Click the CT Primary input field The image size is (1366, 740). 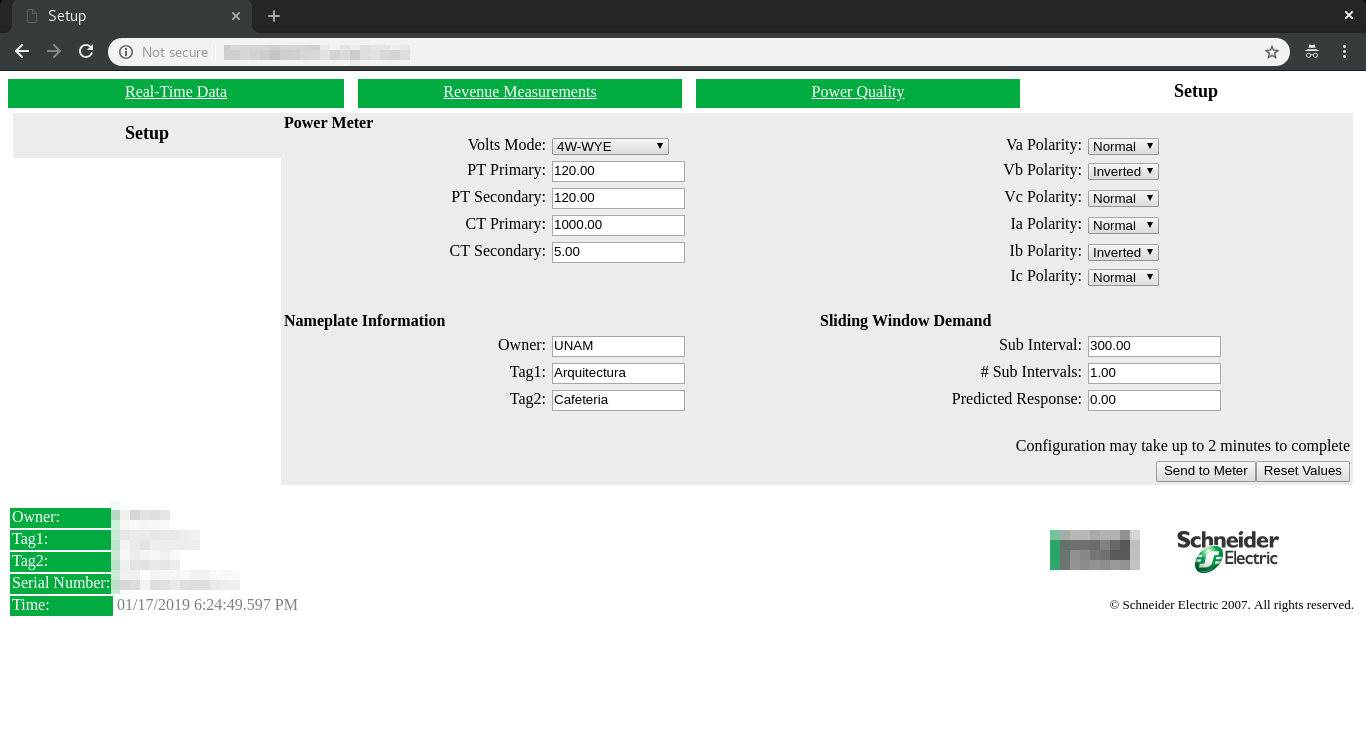618,225
